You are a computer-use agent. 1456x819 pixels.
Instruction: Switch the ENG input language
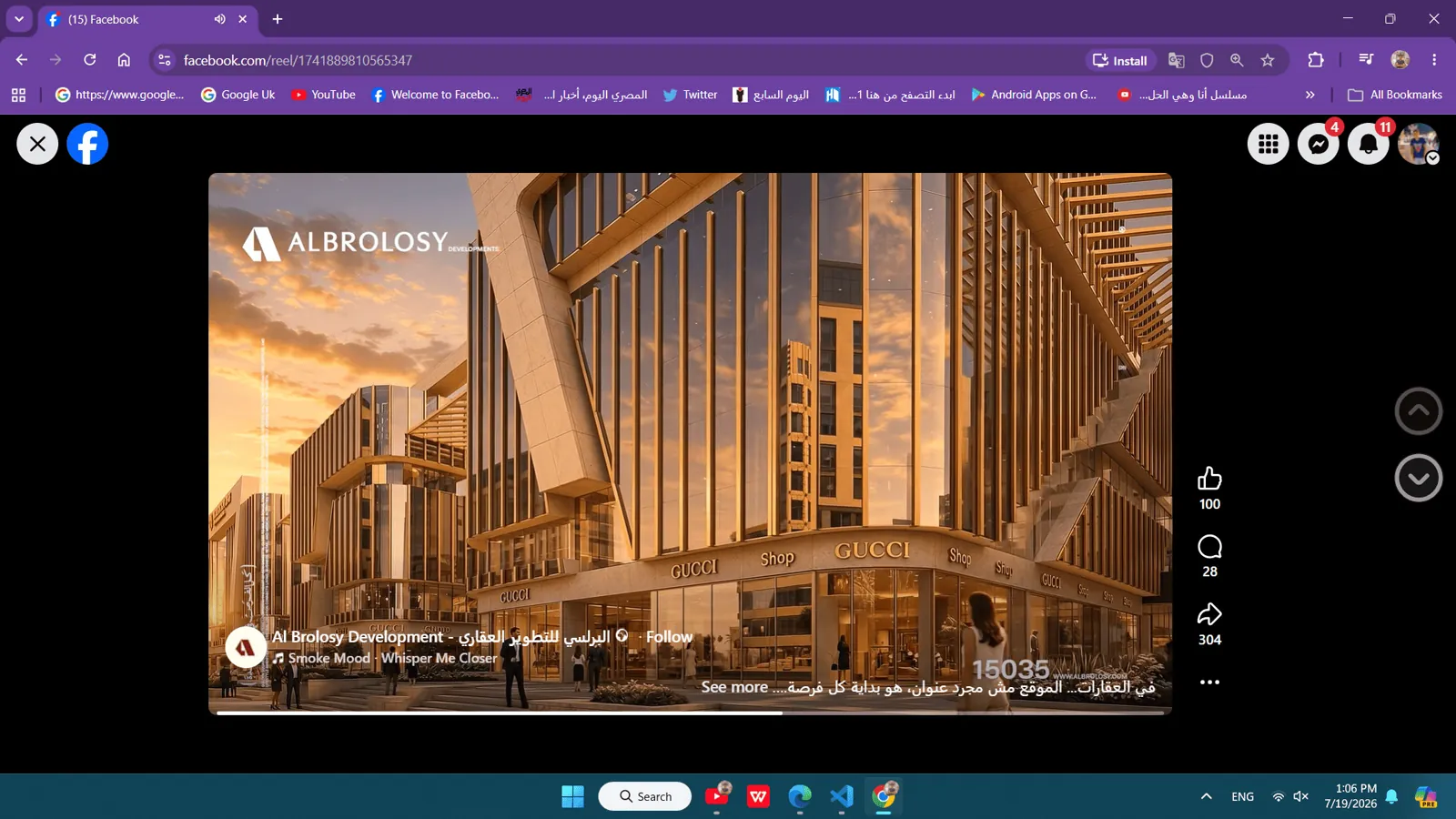point(1242,796)
